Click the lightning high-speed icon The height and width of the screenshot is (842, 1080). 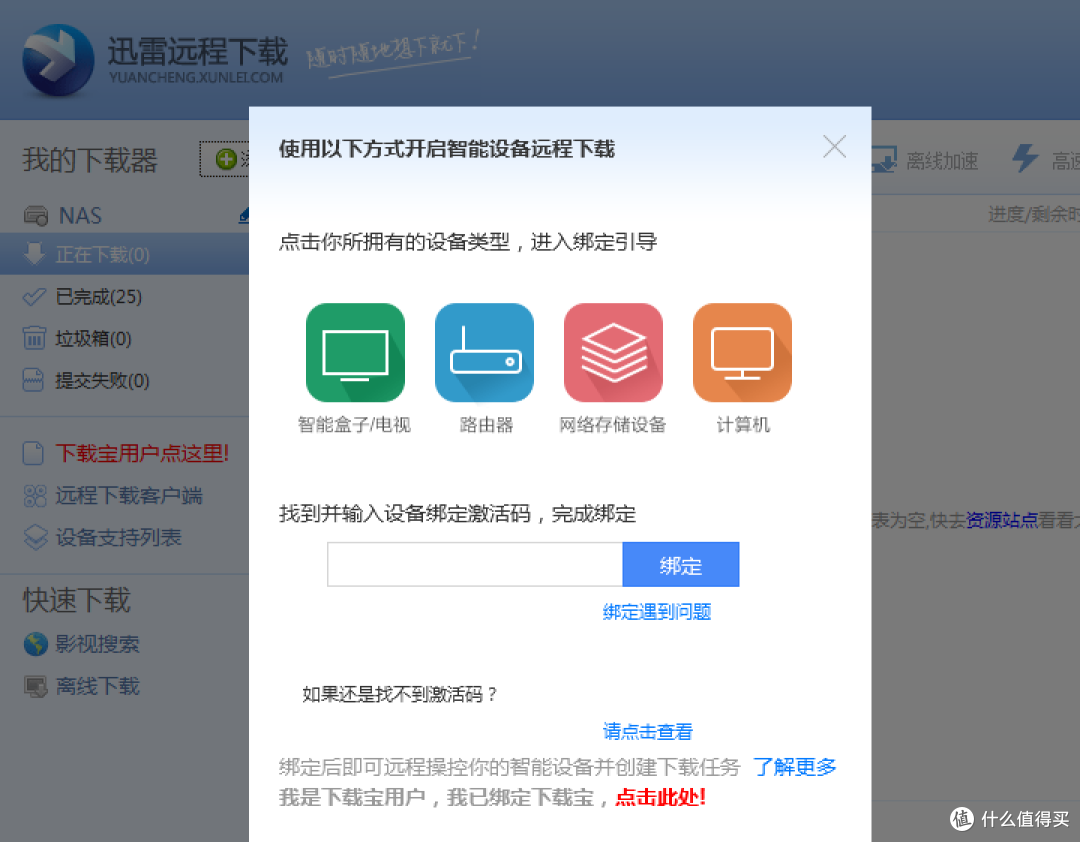[1024, 158]
